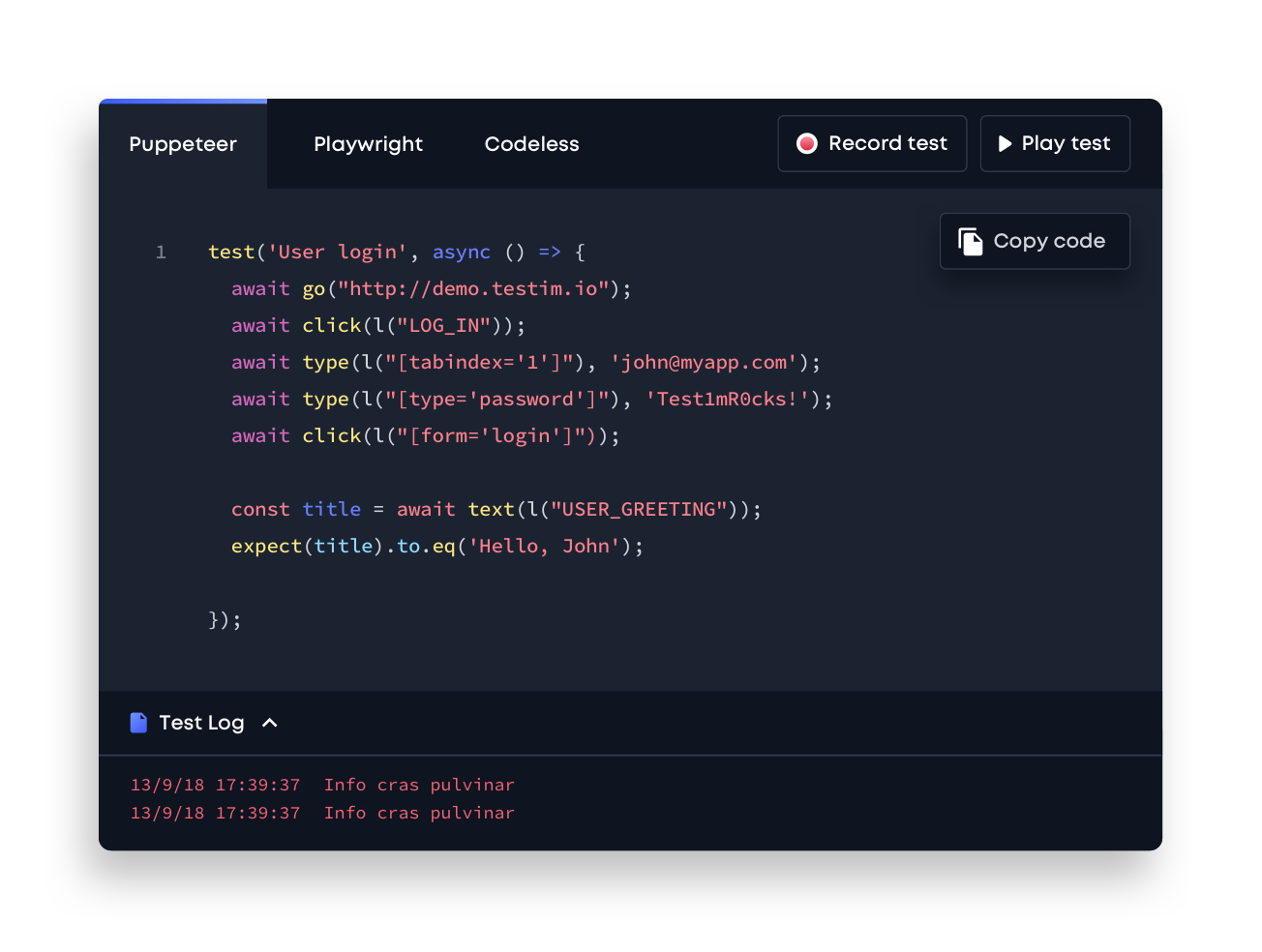Click the second log entry row
The image size is (1262, 952).
[x=322, y=813]
